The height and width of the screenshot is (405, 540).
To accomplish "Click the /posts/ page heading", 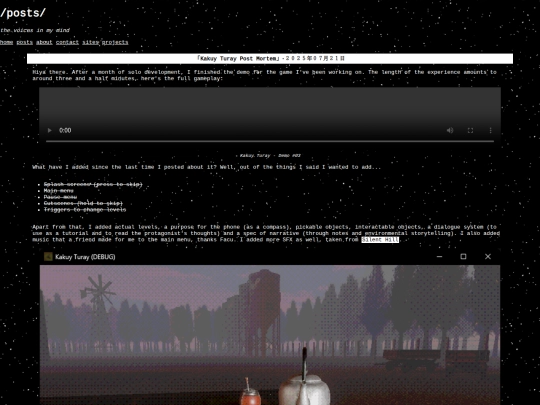I will 23,13.
